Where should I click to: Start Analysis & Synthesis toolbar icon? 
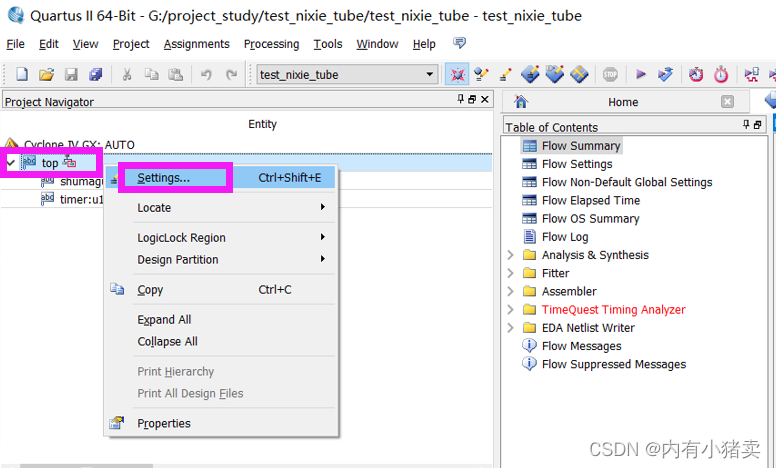[x=665, y=75]
